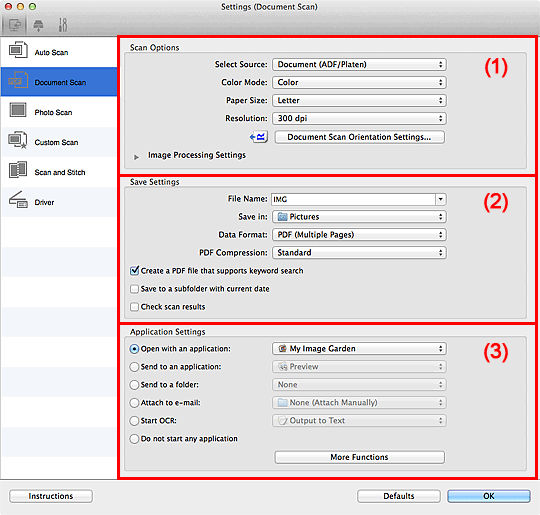Open the None (Attach Manually) dropdown

359,402
